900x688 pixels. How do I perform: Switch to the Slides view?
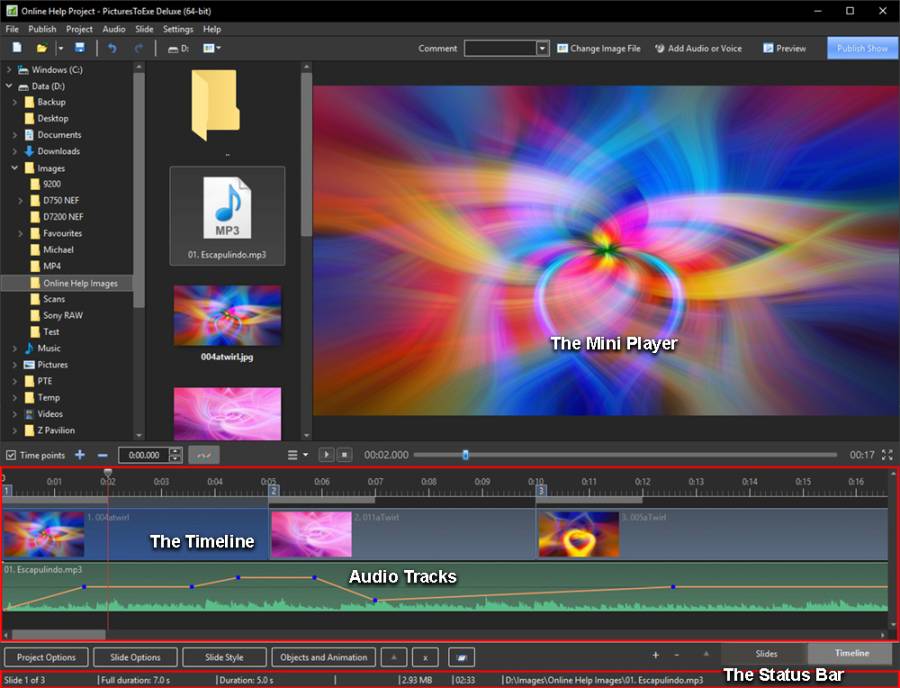point(765,654)
